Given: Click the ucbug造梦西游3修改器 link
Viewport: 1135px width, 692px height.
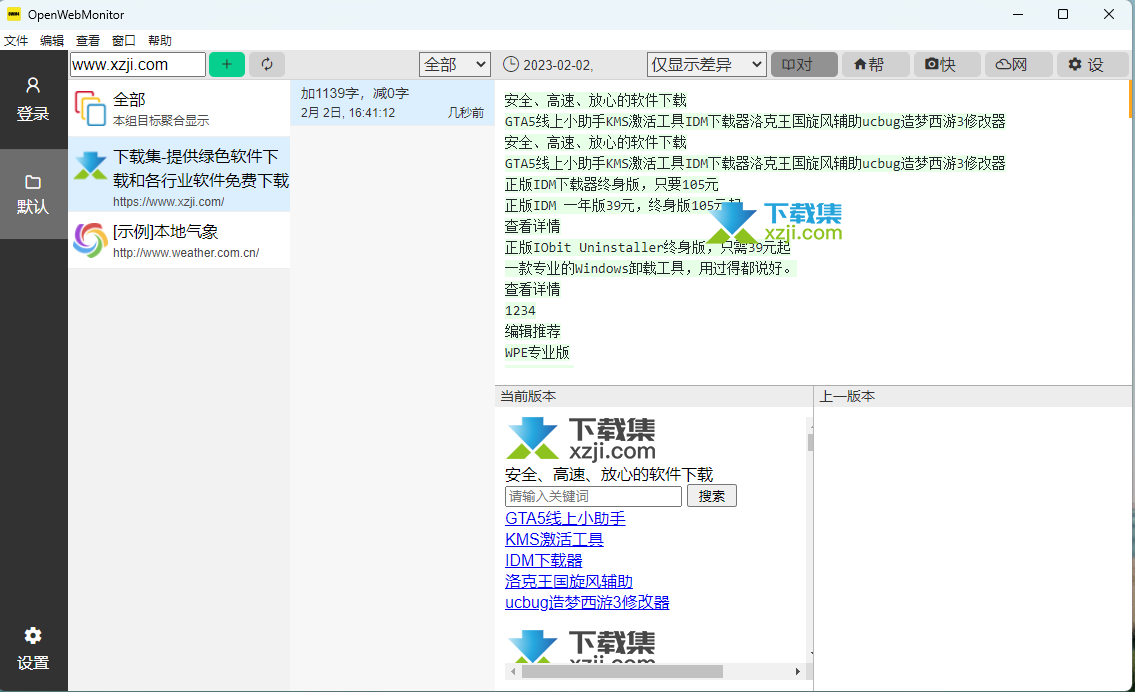Looking at the screenshot, I should [587, 602].
